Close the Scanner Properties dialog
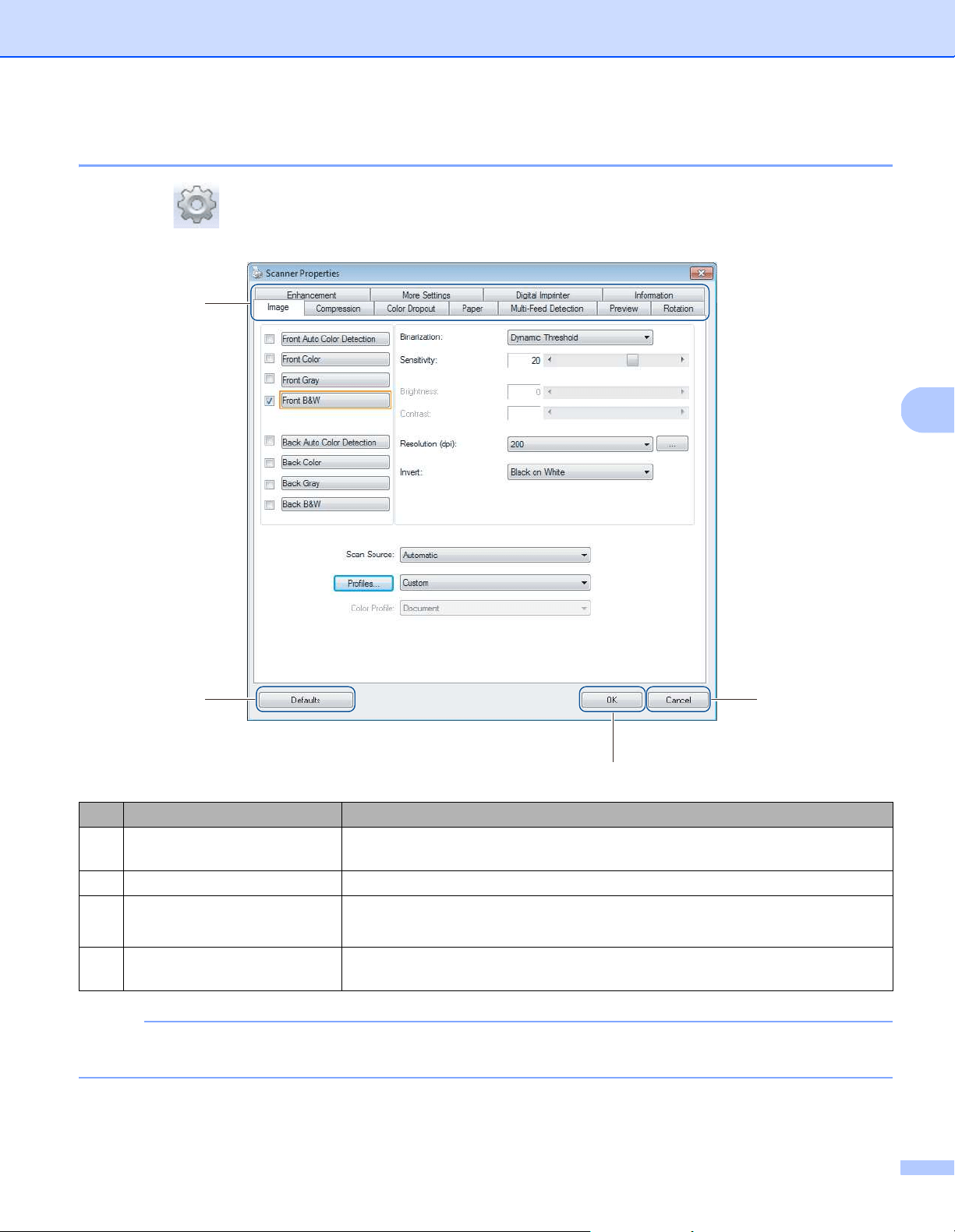 click(701, 274)
